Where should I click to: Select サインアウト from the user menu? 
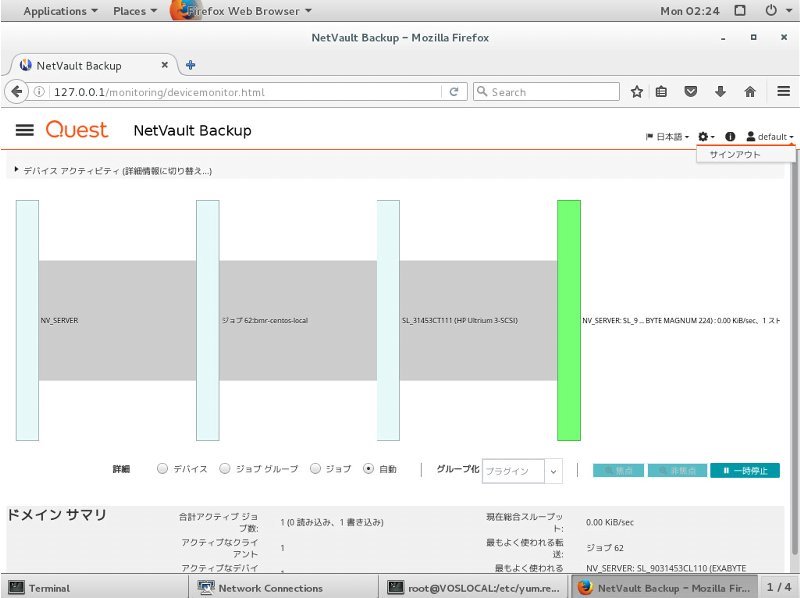point(735,154)
